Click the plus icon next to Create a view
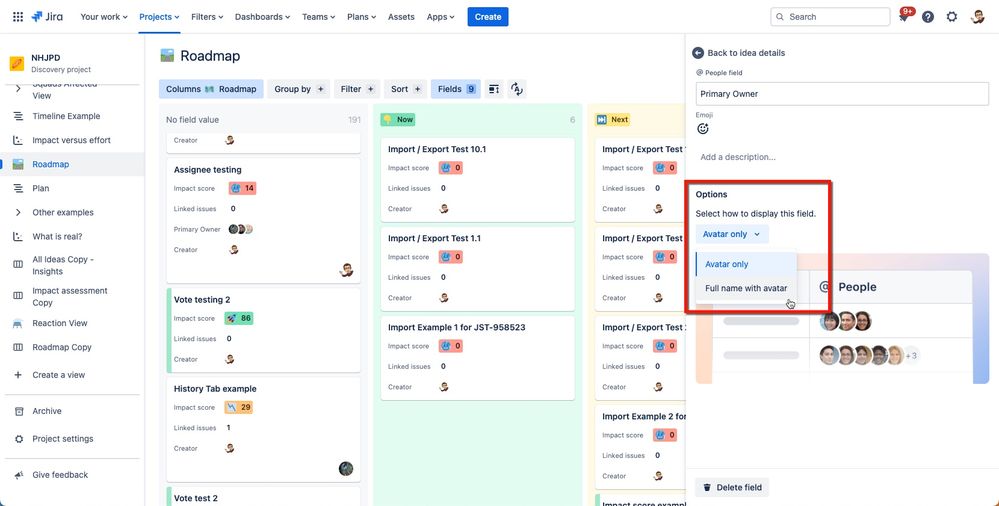Screen dimensions: 999x506 [x=18, y=375]
